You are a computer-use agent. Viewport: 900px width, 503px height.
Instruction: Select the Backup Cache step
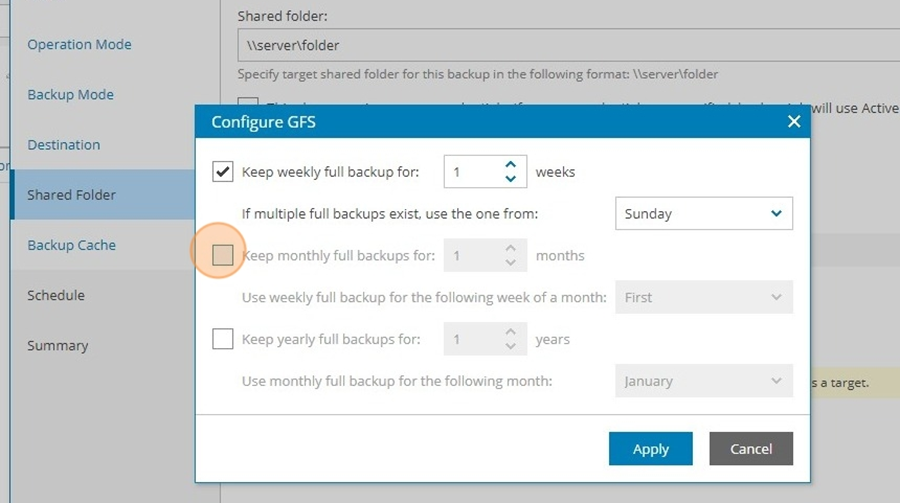pyautogui.click(x=72, y=245)
